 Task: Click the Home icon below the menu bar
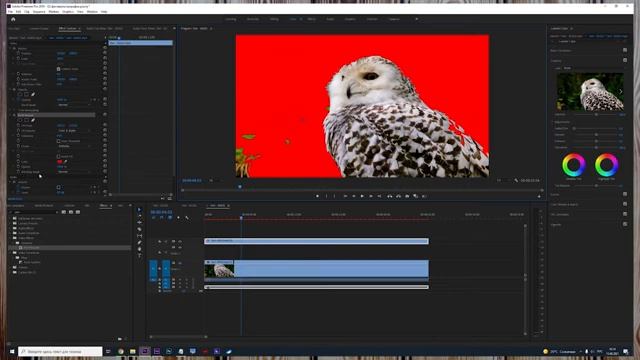13,19
